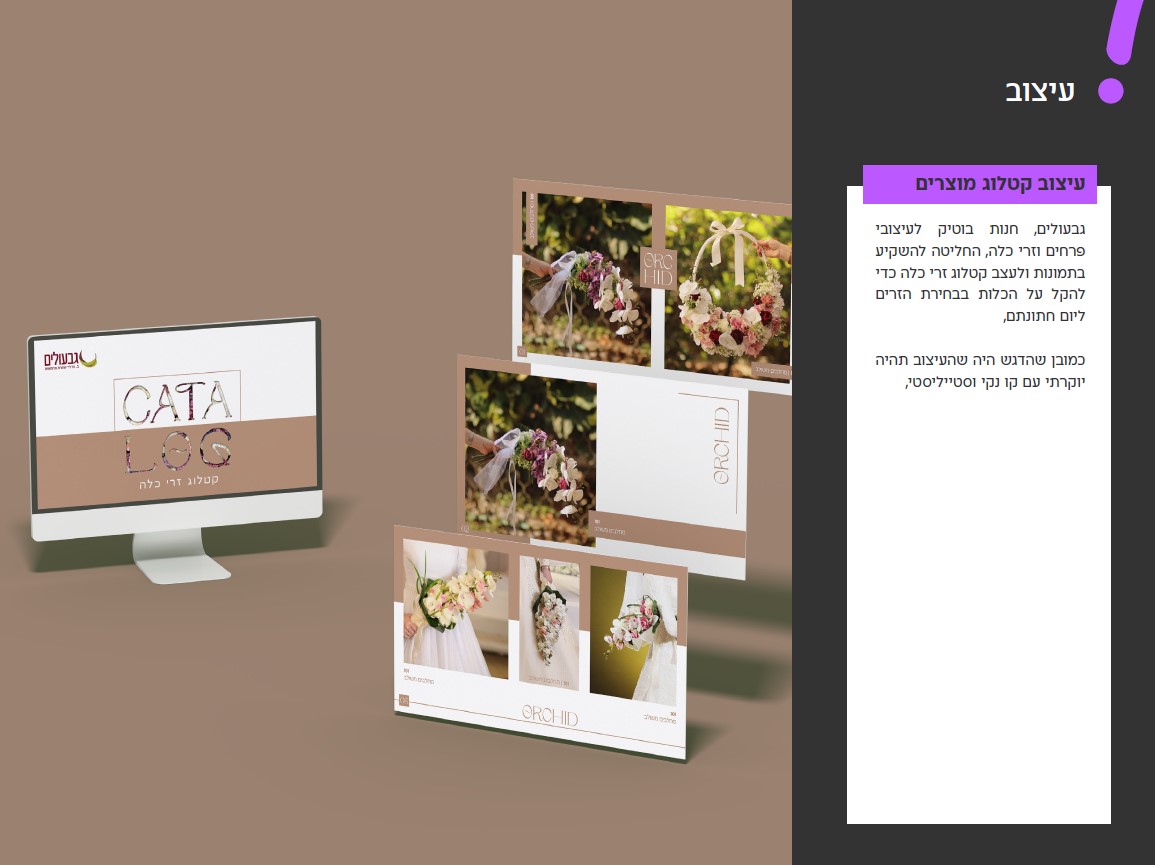The image size is (1155, 865).
Task: Click the purple עיצוב קטלוג מוצרים title banner
Action: tap(979, 184)
